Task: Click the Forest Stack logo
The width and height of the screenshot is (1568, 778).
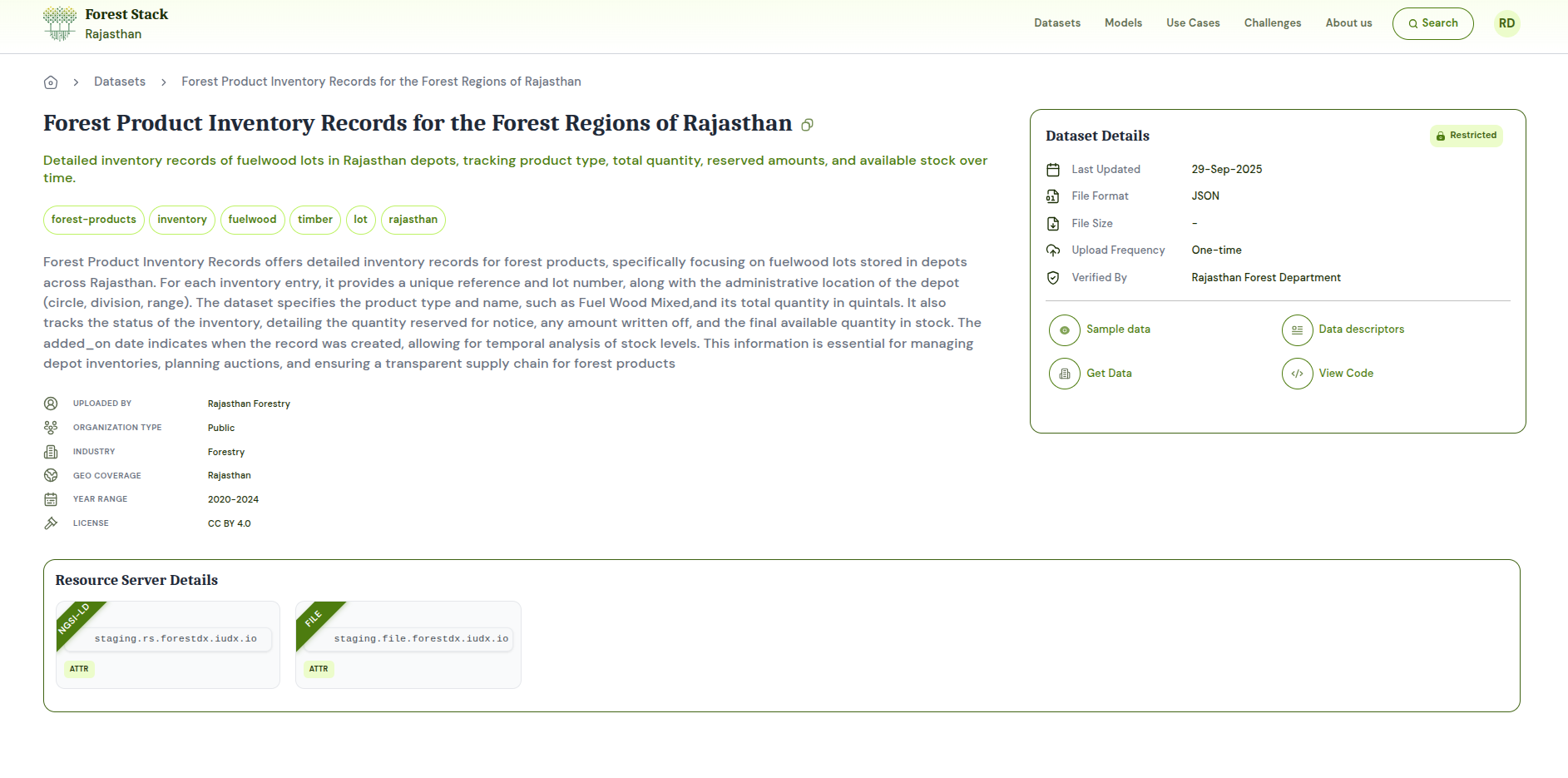Action: point(60,24)
